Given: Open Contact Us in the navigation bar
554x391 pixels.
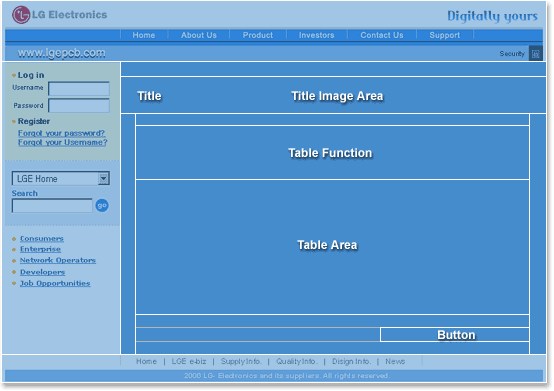Looking at the screenshot, I should (x=382, y=35).
